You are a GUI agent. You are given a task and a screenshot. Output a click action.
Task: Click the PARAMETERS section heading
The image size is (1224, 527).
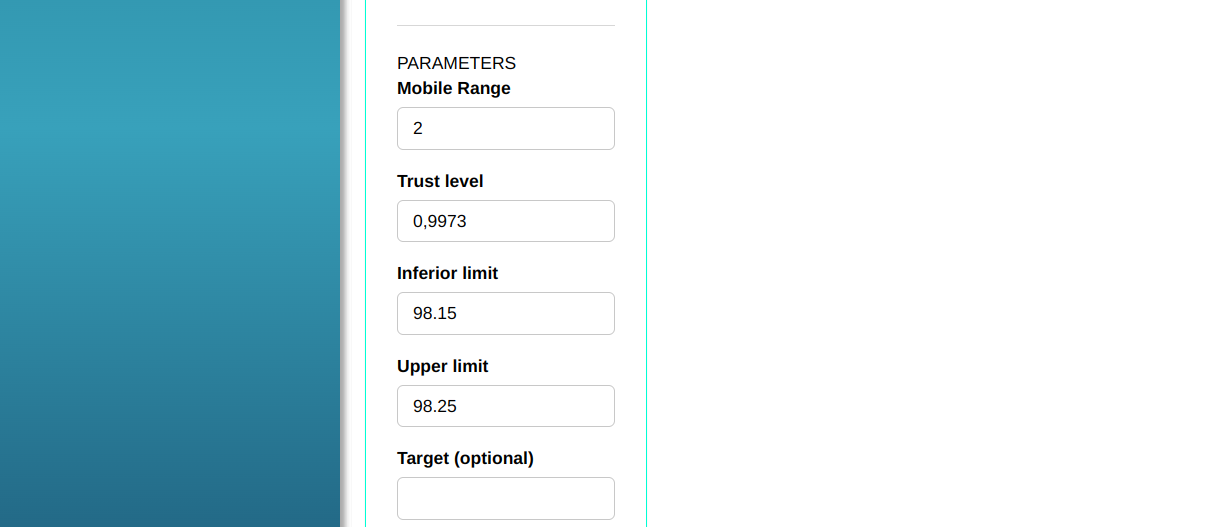pos(456,63)
